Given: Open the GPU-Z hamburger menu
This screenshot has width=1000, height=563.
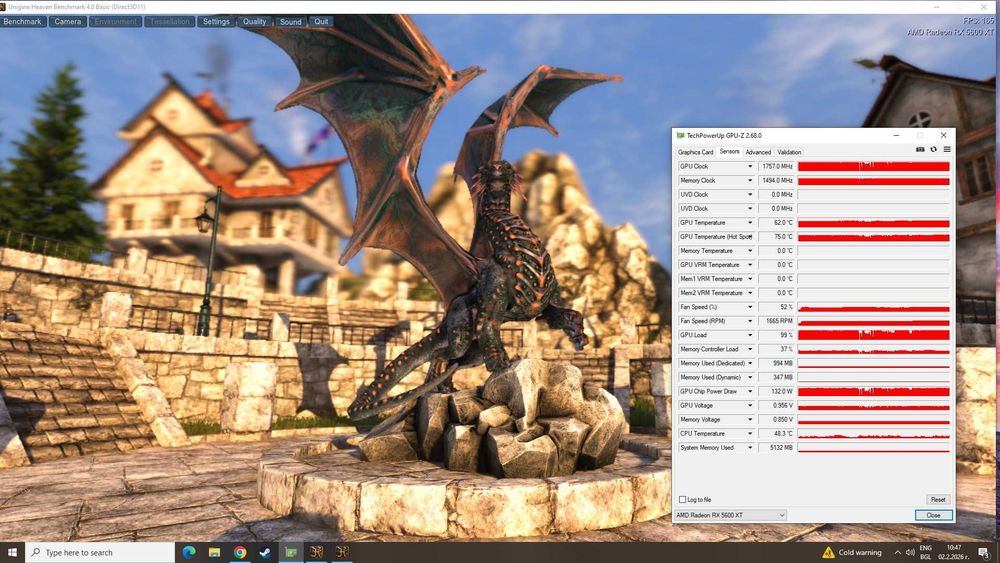Looking at the screenshot, I should 946,150.
